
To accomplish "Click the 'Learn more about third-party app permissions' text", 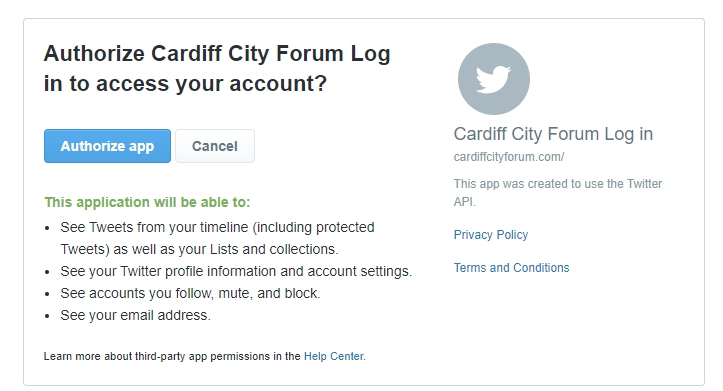I will tap(172, 356).
